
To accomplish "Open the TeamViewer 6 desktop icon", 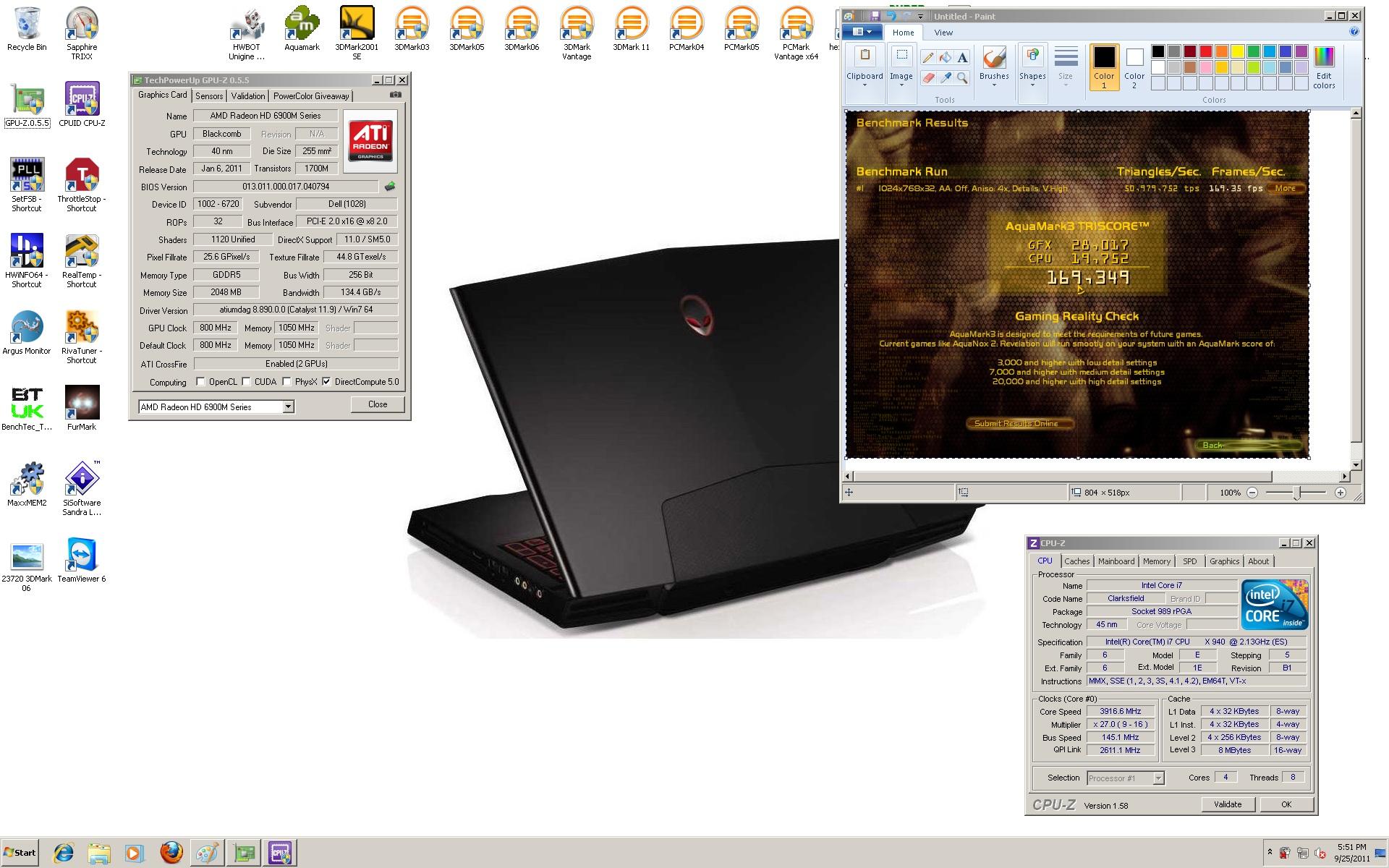I will tap(82, 560).
